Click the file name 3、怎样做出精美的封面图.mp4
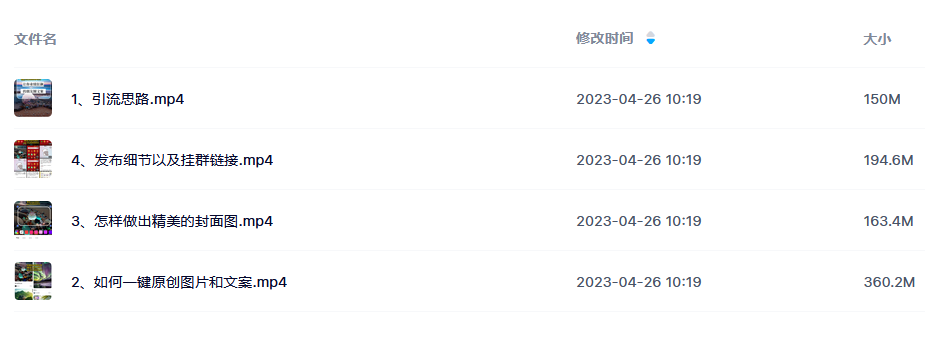The image size is (925, 363). [172, 221]
